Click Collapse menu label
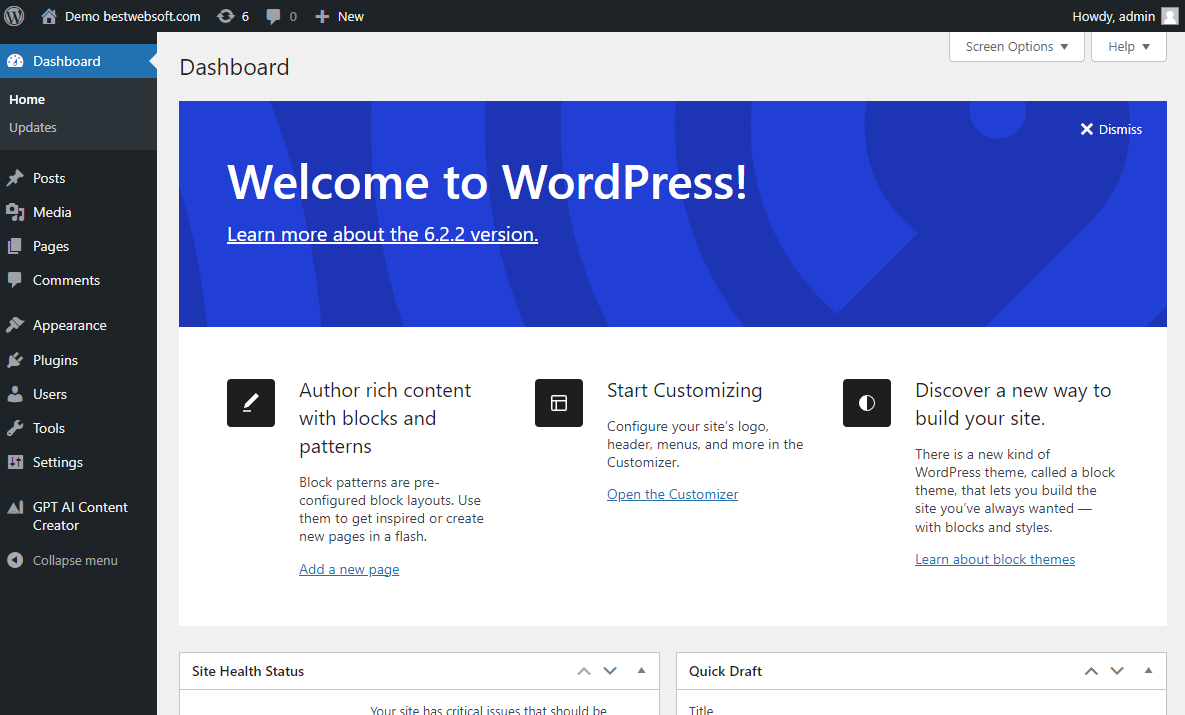The image size is (1185, 715). point(75,560)
